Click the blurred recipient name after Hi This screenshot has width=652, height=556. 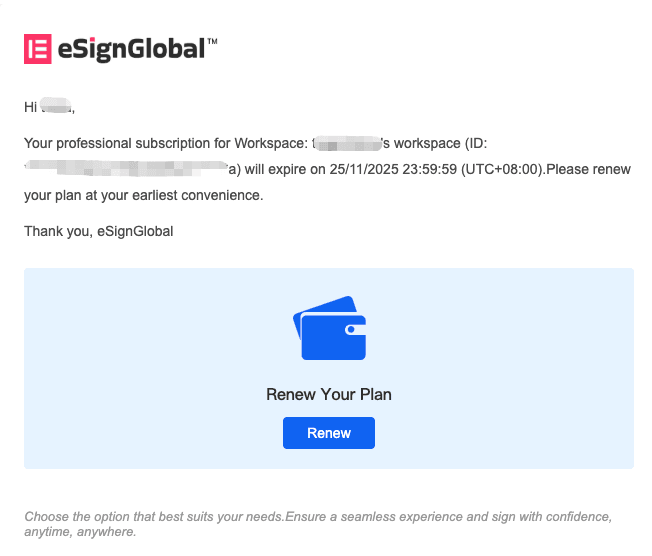pos(57,106)
